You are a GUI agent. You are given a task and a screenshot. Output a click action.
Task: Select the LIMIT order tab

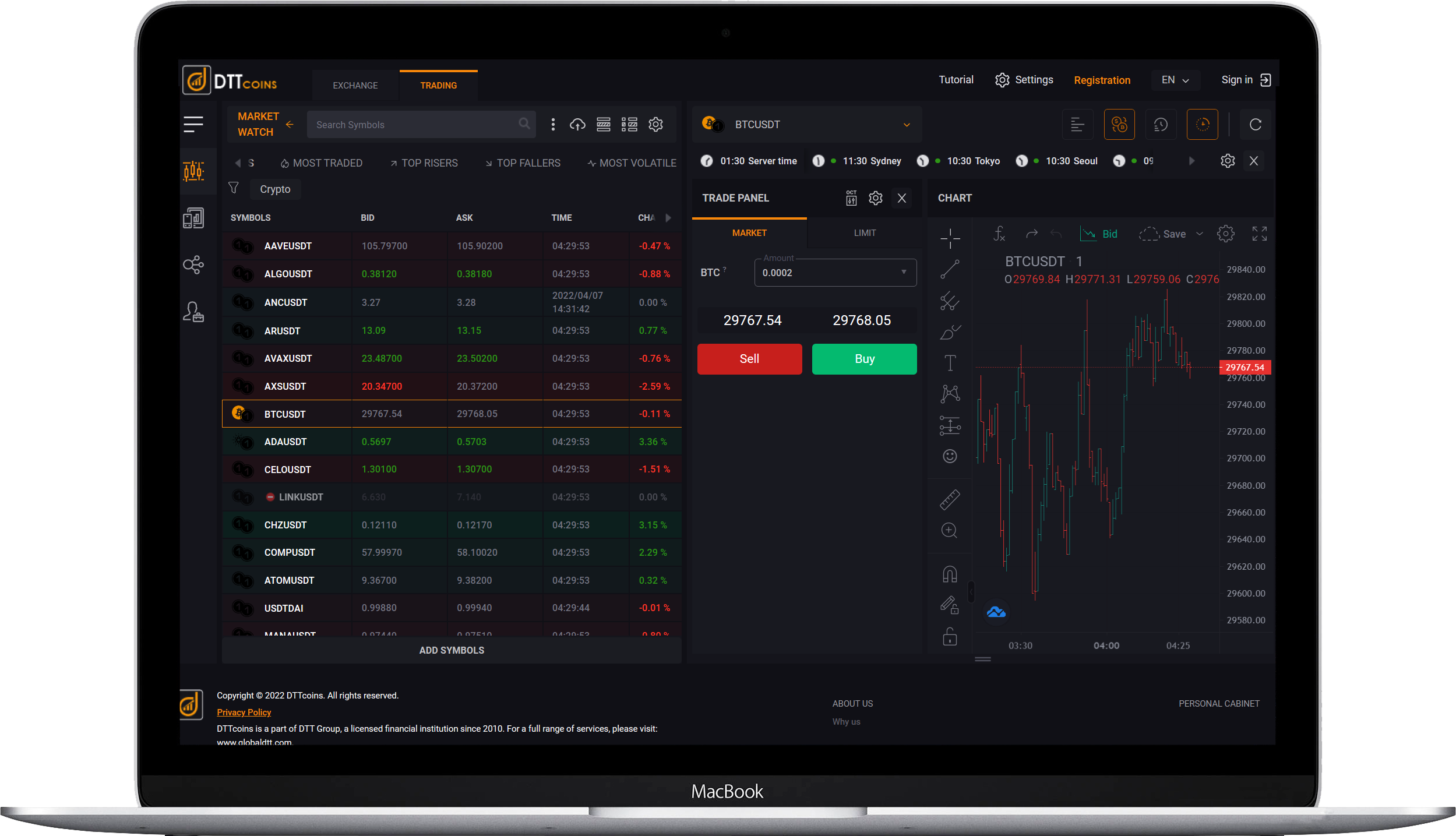[x=865, y=232]
